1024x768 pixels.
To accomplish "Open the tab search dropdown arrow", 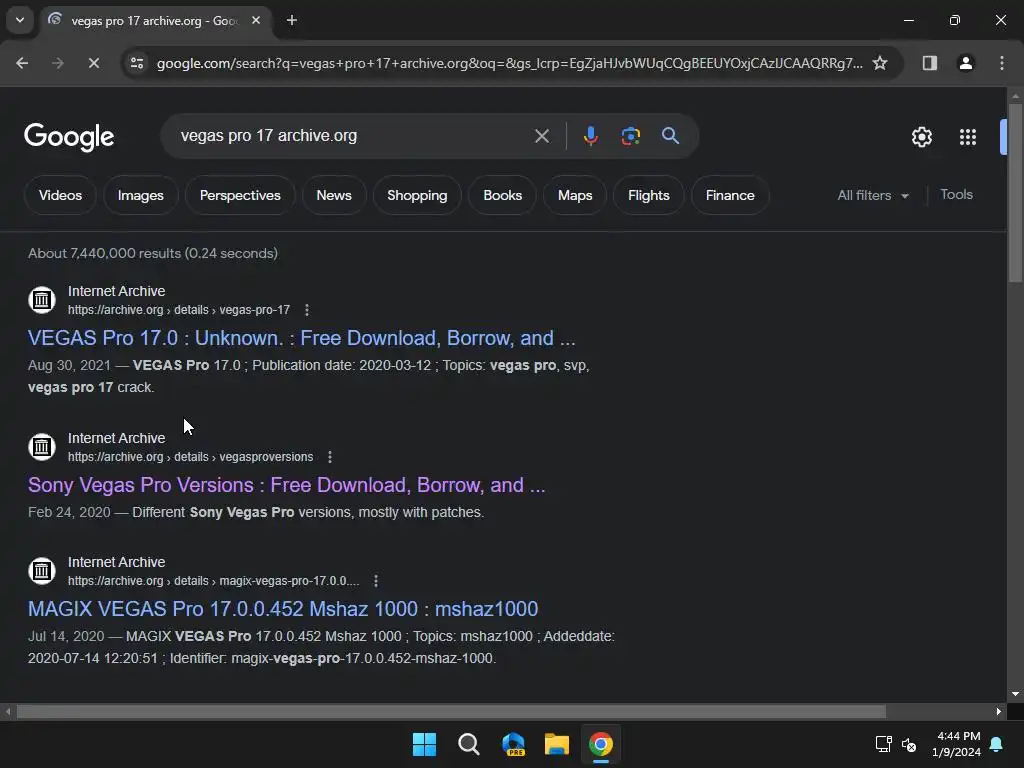I will (20, 20).
